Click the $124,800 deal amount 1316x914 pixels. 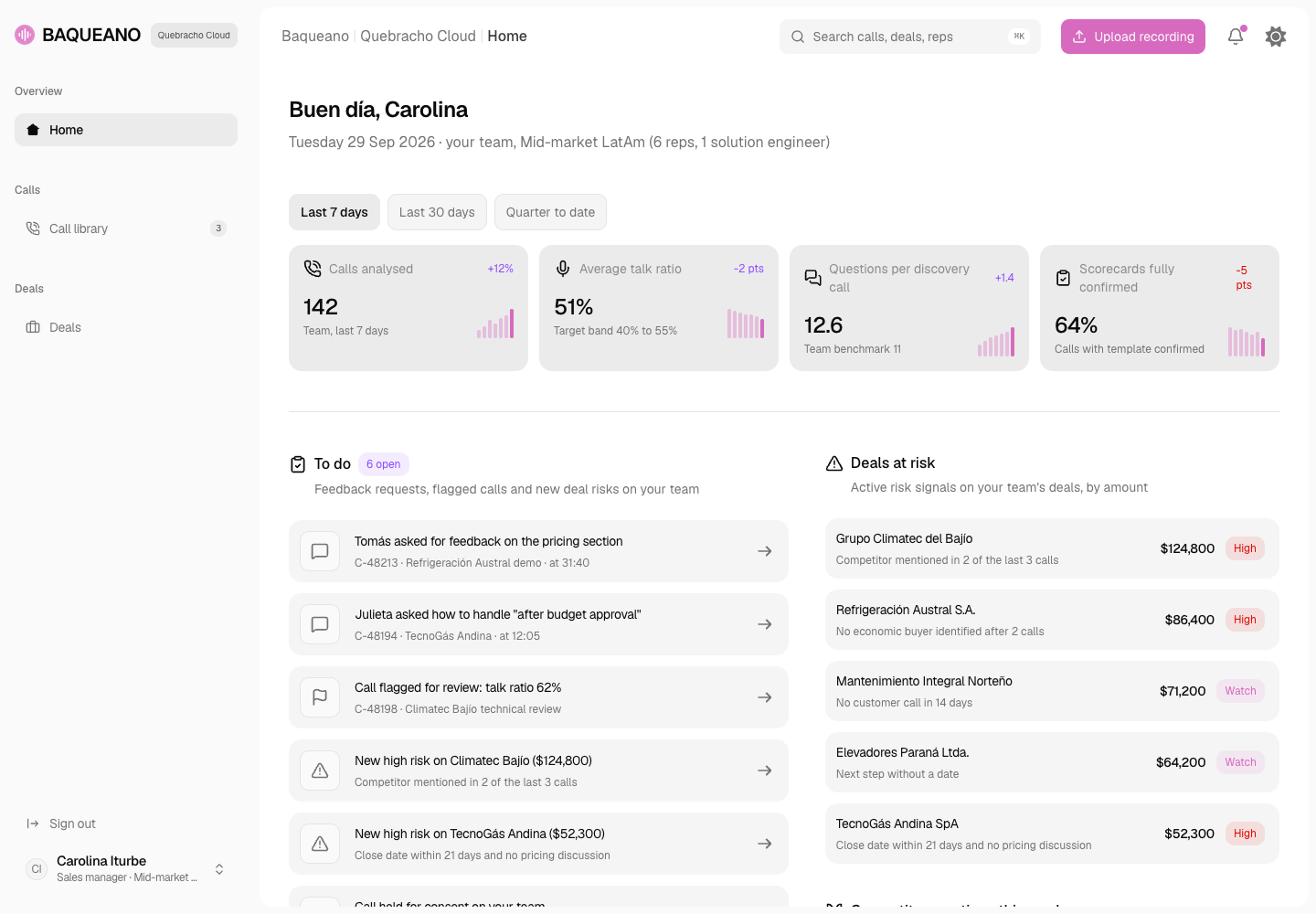[1187, 548]
